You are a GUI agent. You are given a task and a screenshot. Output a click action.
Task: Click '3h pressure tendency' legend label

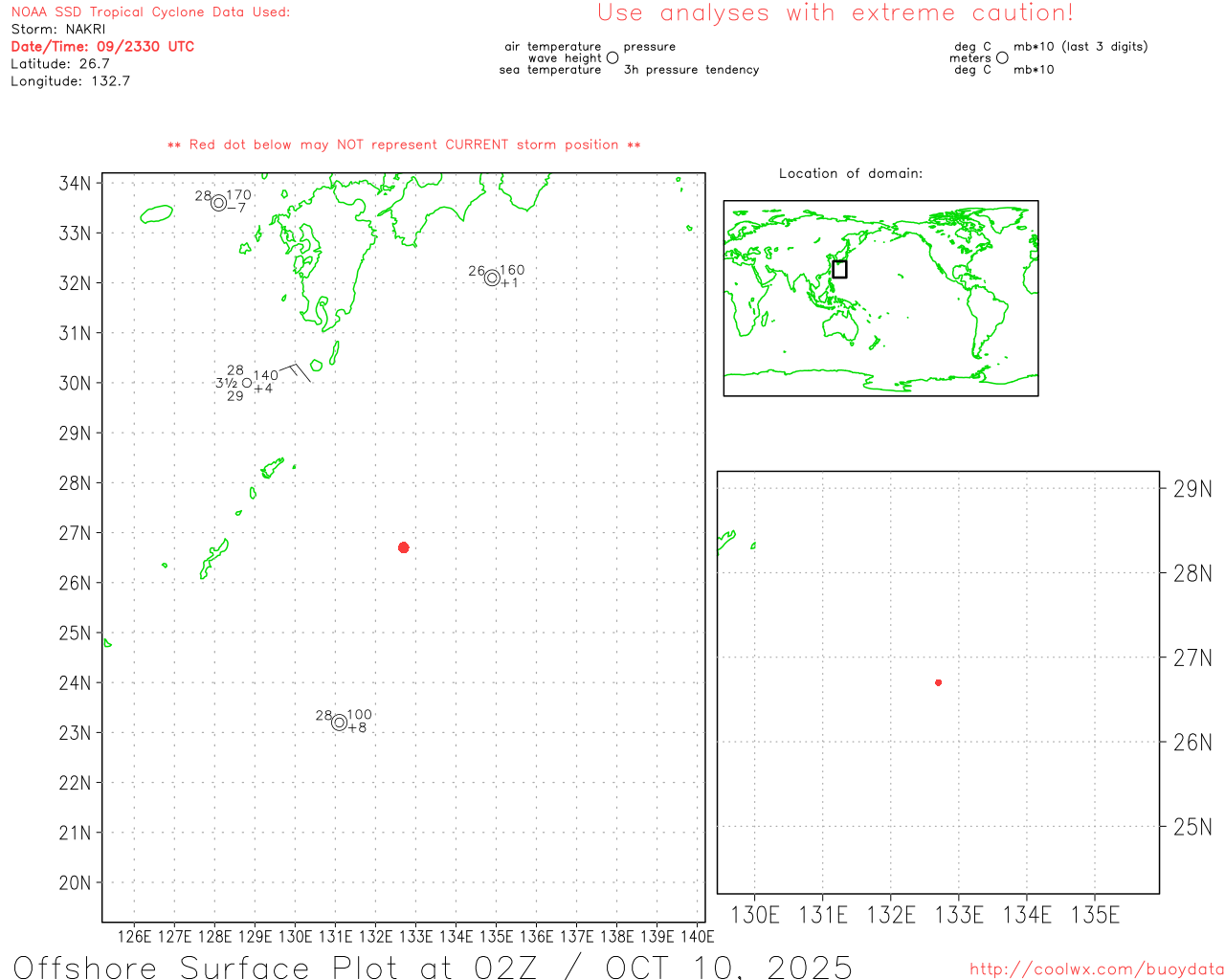[x=691, y=70]
